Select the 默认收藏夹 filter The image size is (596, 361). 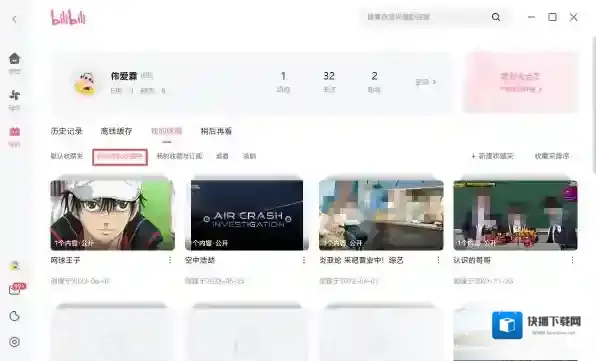point(67,156)
